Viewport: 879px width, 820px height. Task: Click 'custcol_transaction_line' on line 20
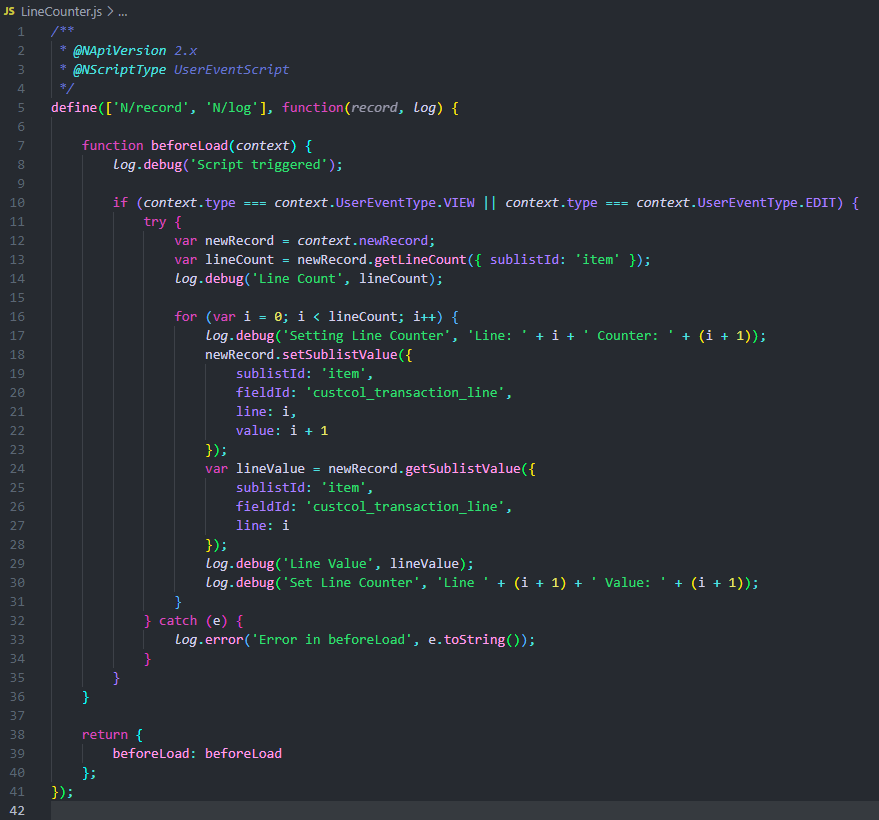(405, 393)
